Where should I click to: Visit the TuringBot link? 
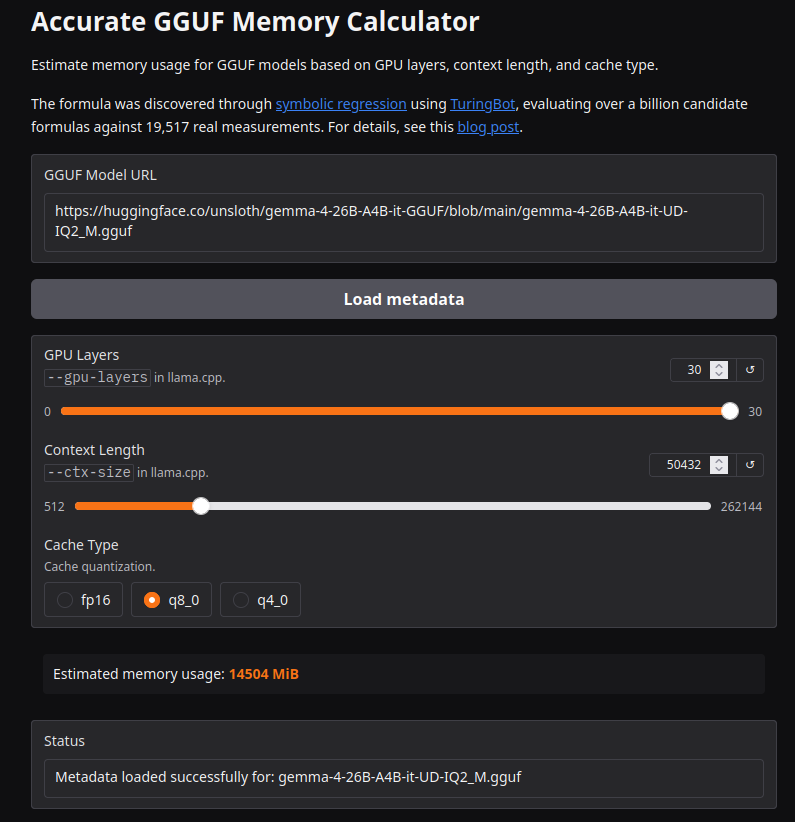pyautogui.click(x=482, y=104)
